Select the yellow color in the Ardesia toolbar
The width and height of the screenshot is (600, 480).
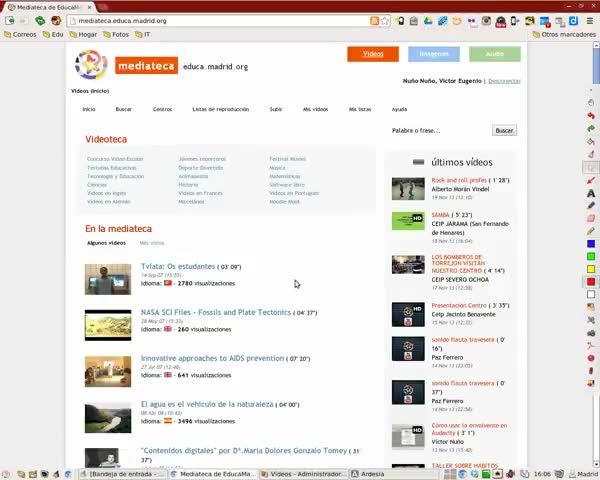point(591,269)
